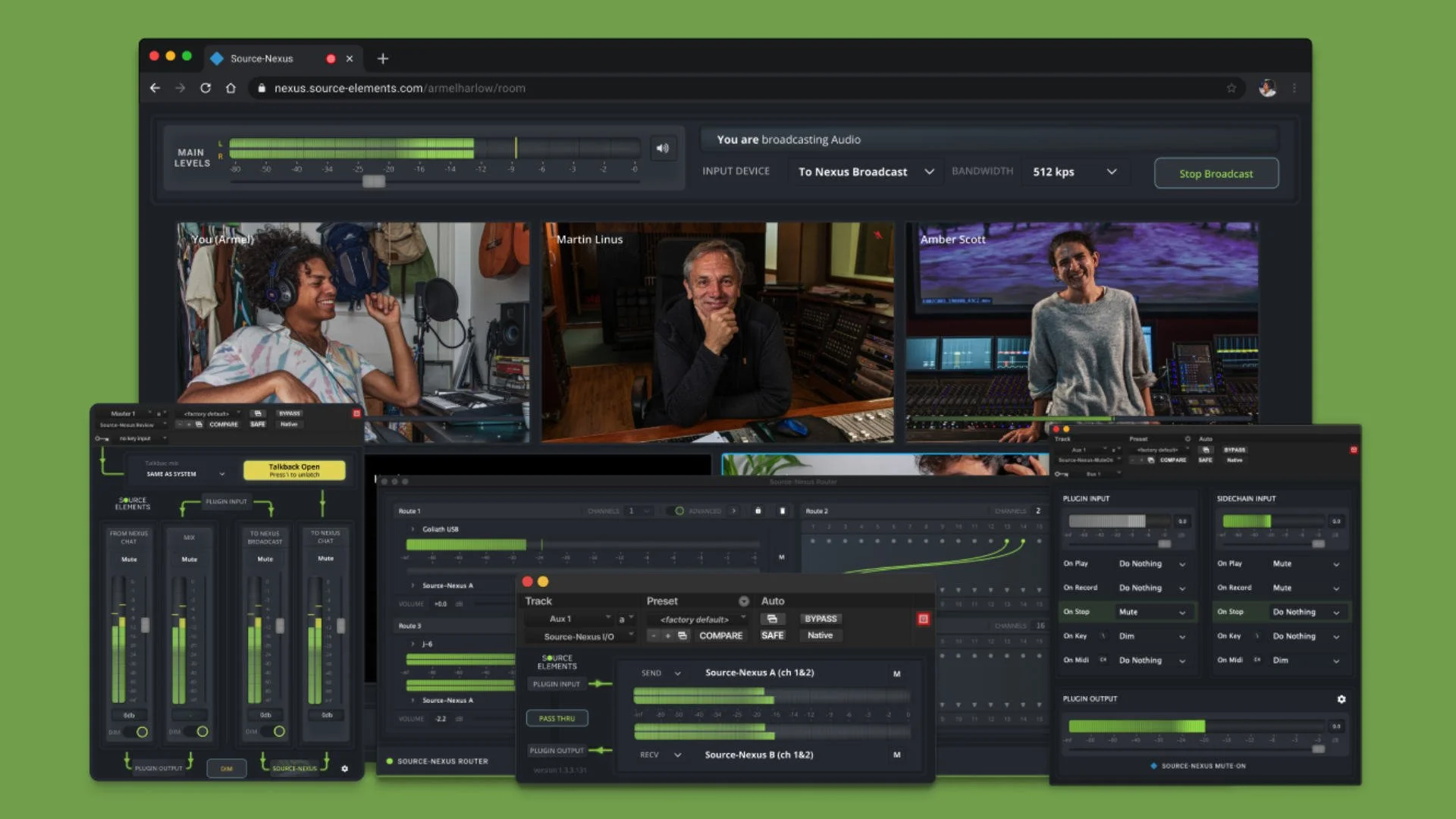The width and height of the screenshot is (1456, 819).
Task: Click the M mute icon for Source-Nexus A send
Action: [x=897, y=673]
